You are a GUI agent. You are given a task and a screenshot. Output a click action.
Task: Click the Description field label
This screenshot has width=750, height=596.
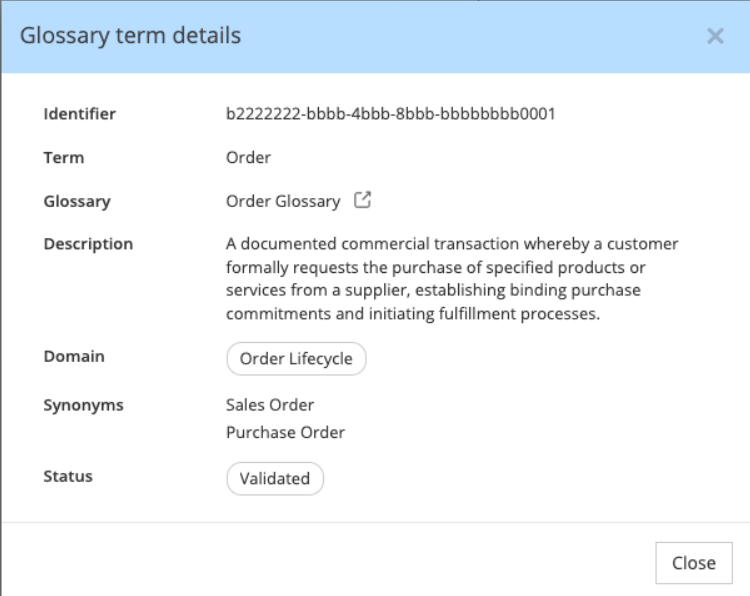[88, 244]
